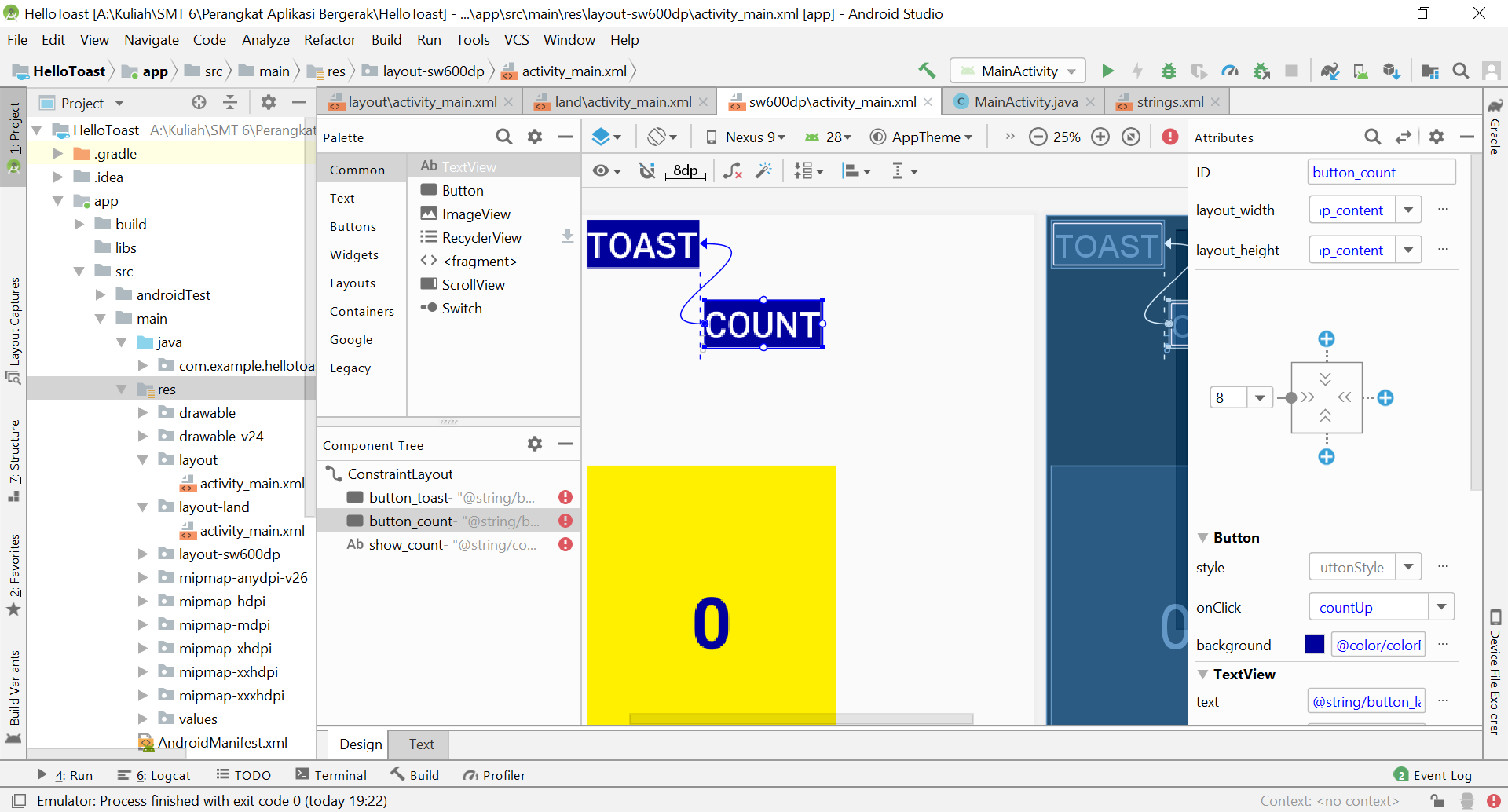Viewport: 1508px width, 812px height.
Task: Open the Terminal tool window
Action: [339, 775]
